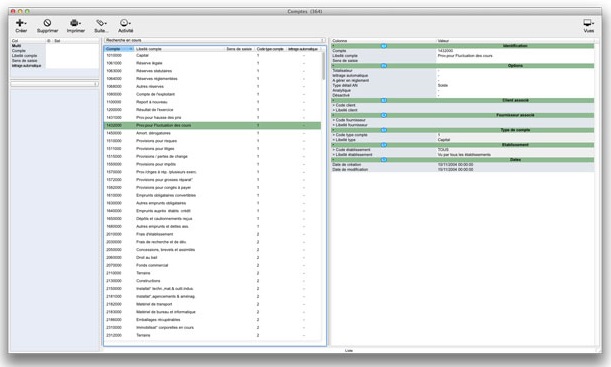The width and height of the screenshot is (611, 367).
Task: Select the Provisions pour impôts row
Action: (213, 164)
